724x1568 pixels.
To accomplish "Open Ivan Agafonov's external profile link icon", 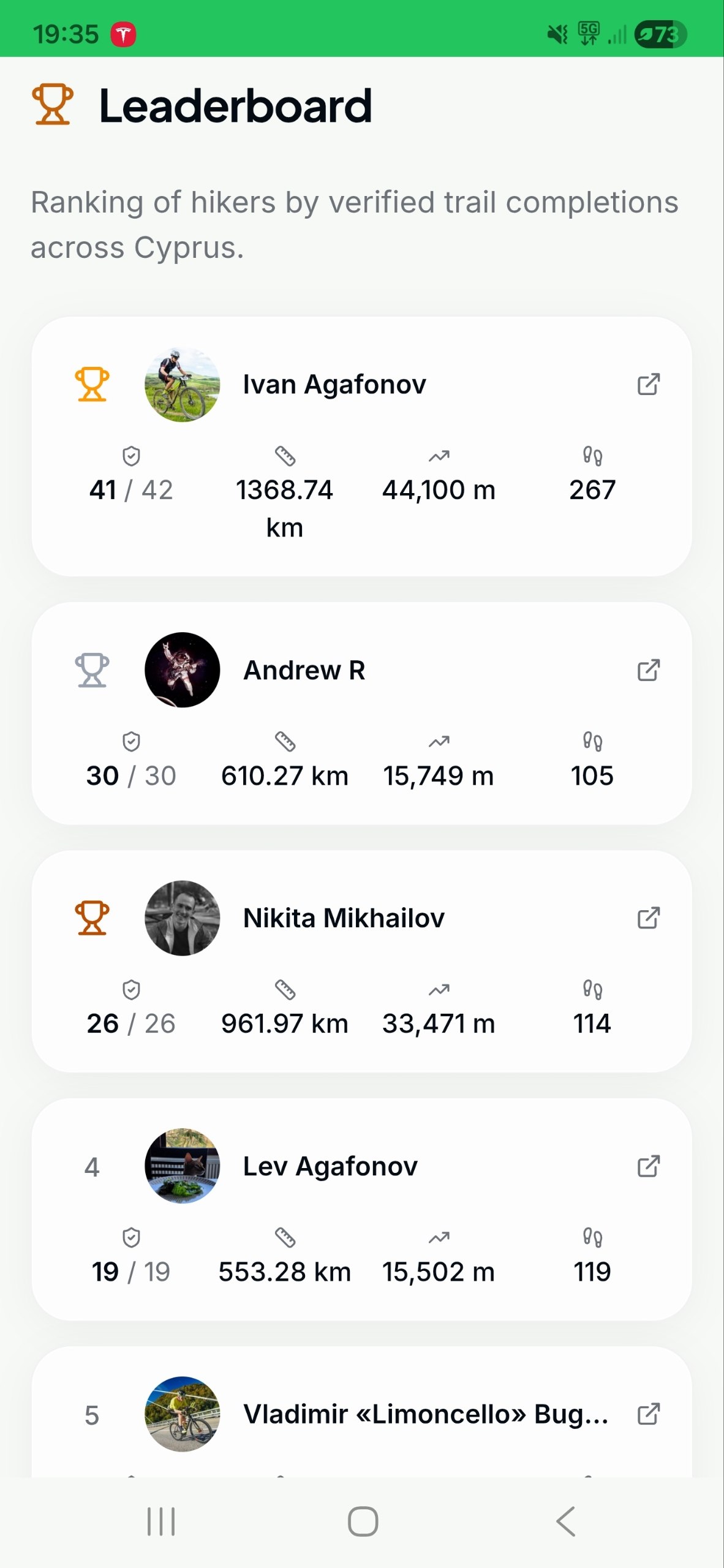I will coord(649,385).
